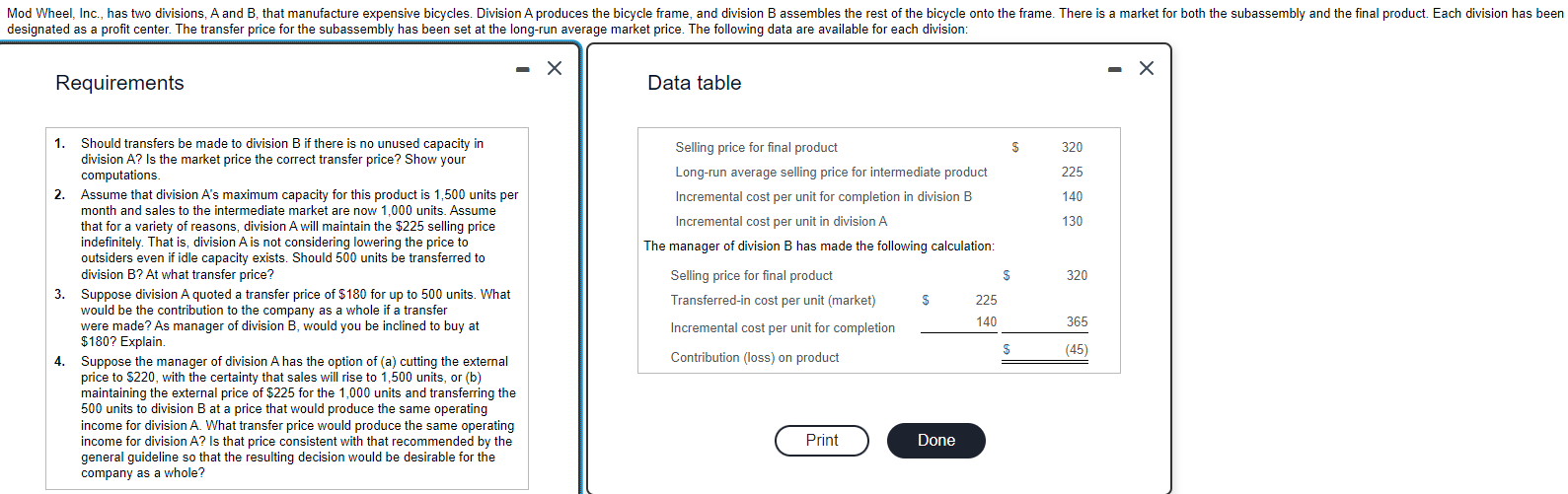Screen dimensions: 1568x494
Task: Select requirement 1 about no unused capacity
Action: pyautogui.click(x=281, y=159)
